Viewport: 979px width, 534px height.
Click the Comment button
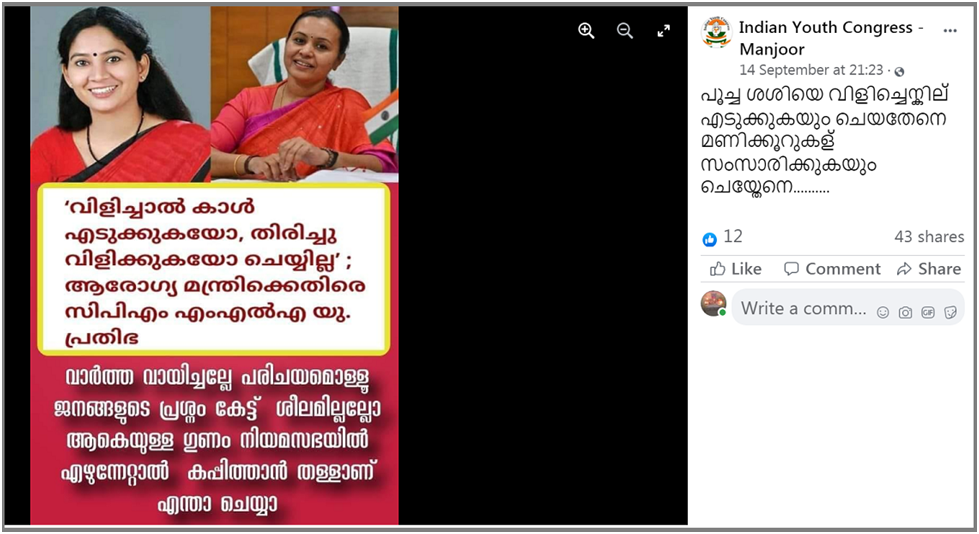click(832, 269)
